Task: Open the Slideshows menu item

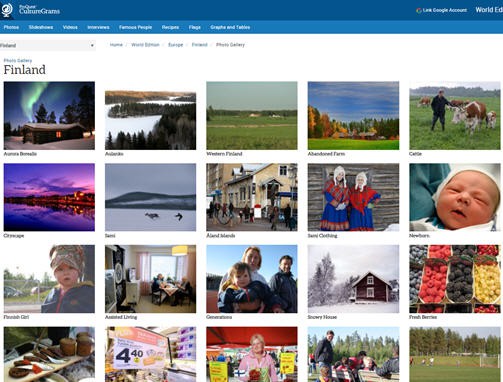Action: click(x=41, y=27)
